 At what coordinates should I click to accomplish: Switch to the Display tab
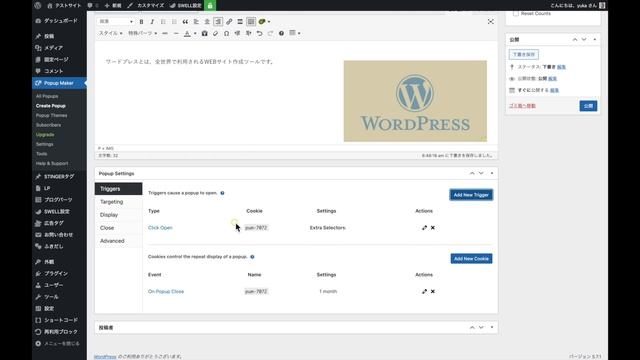(118, 215)
